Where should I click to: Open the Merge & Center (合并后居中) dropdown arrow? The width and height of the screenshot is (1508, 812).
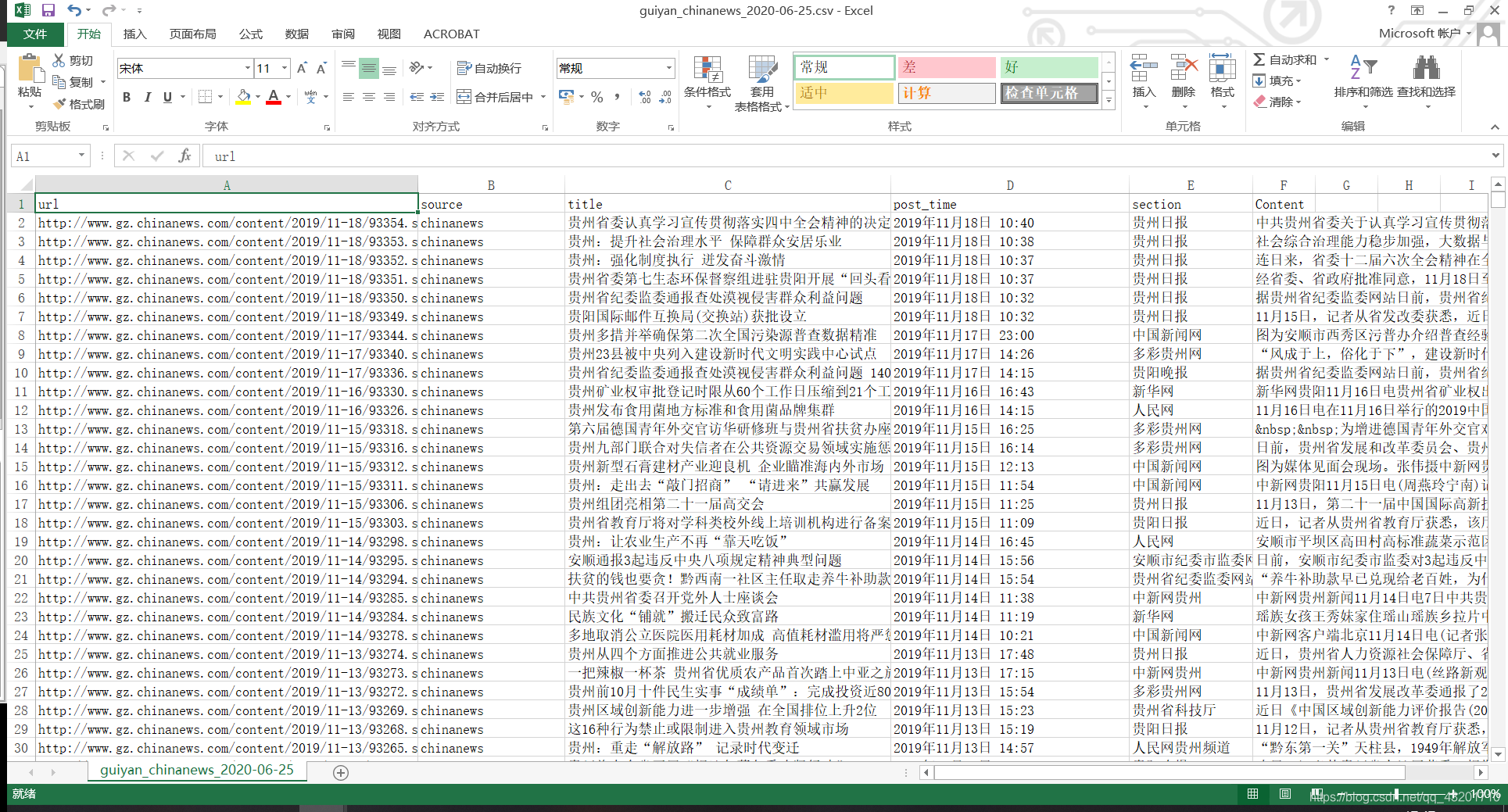543,97
